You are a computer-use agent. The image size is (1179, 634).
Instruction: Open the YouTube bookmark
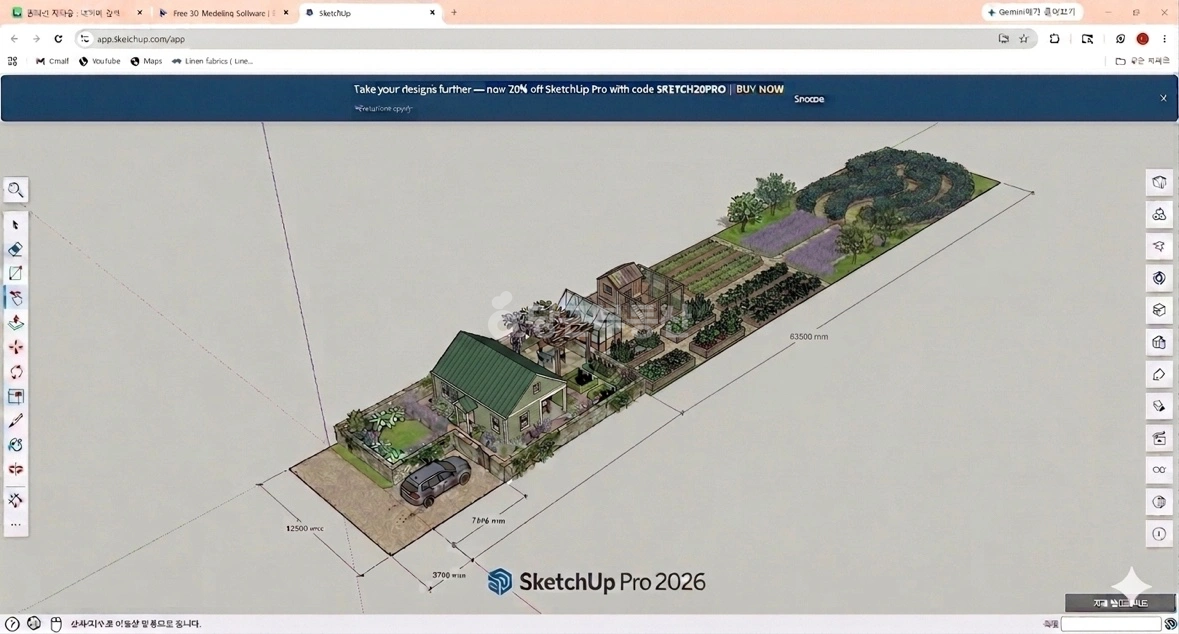[100, 62]
